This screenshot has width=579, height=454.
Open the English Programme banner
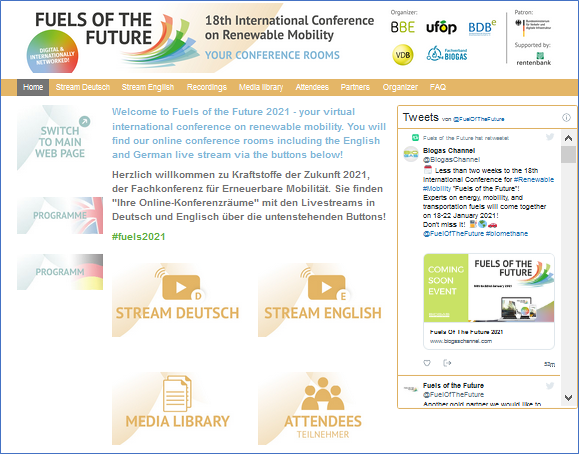(60, 215)
